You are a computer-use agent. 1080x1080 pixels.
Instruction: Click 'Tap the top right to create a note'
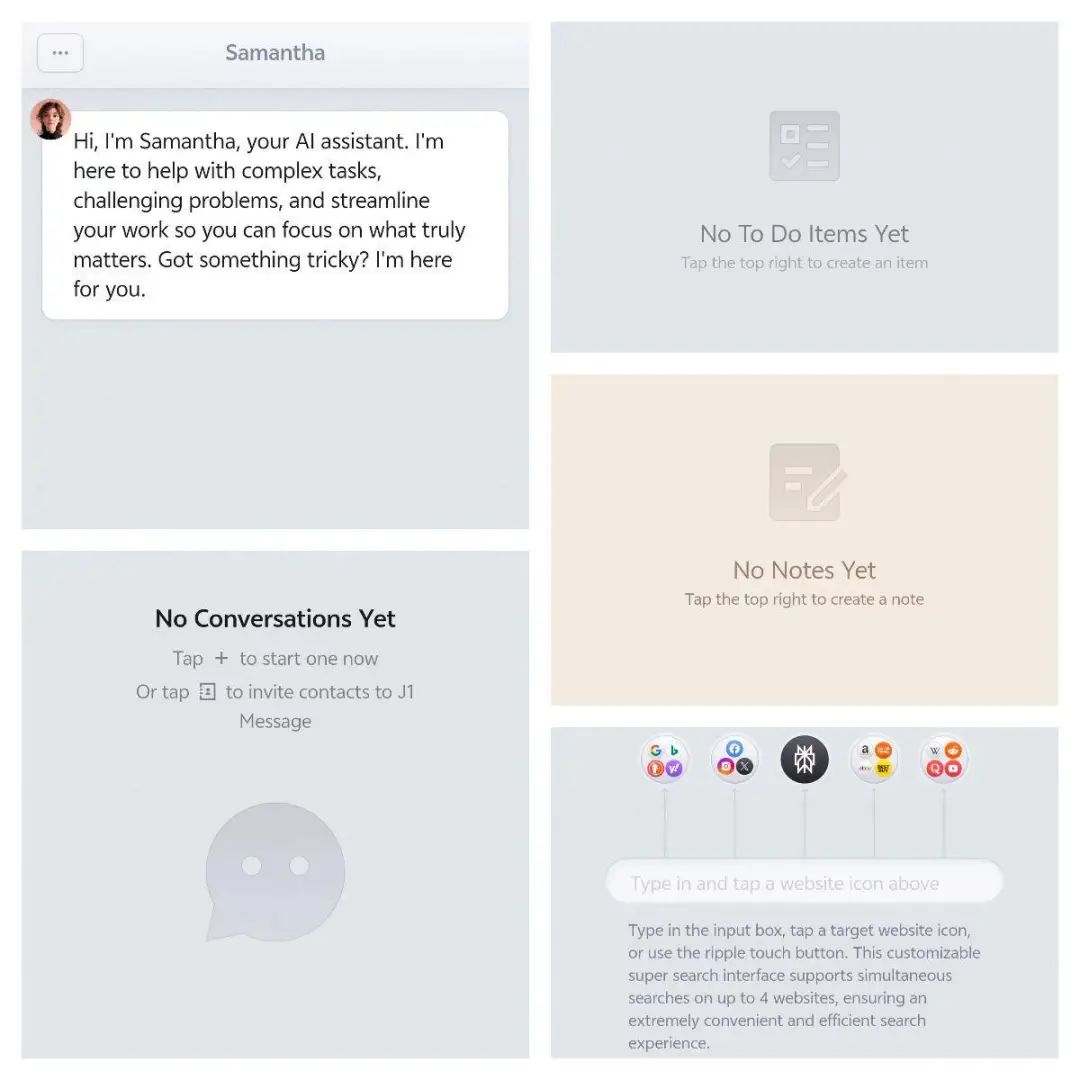[804, 599]
